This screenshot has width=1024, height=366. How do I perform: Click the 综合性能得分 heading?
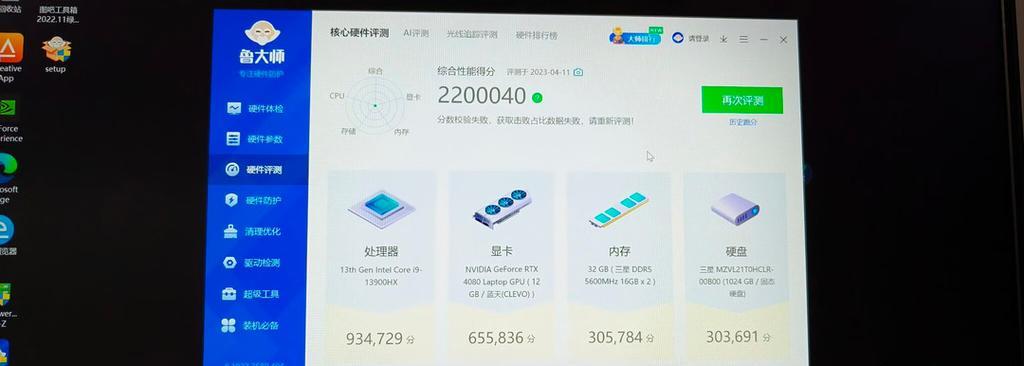466,71
